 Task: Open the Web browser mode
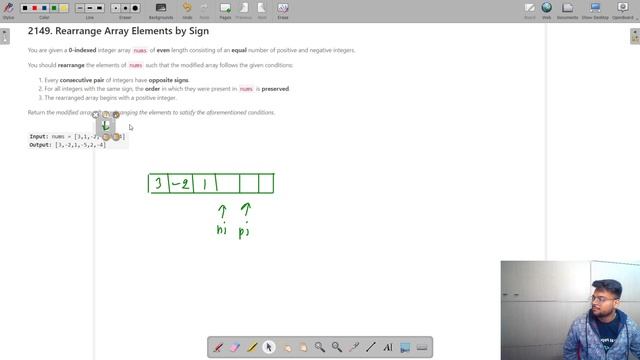[547, 10]
